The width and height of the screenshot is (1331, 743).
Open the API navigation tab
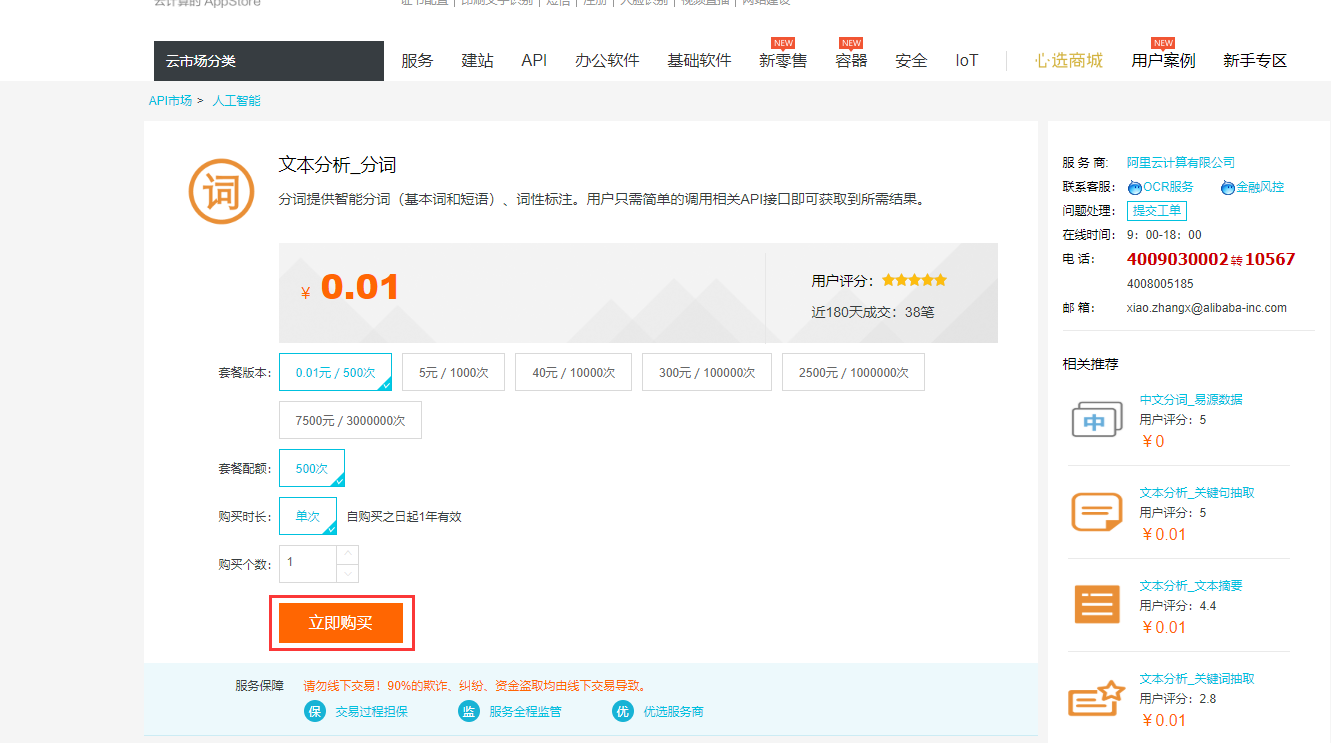click(x=534, y=61)
